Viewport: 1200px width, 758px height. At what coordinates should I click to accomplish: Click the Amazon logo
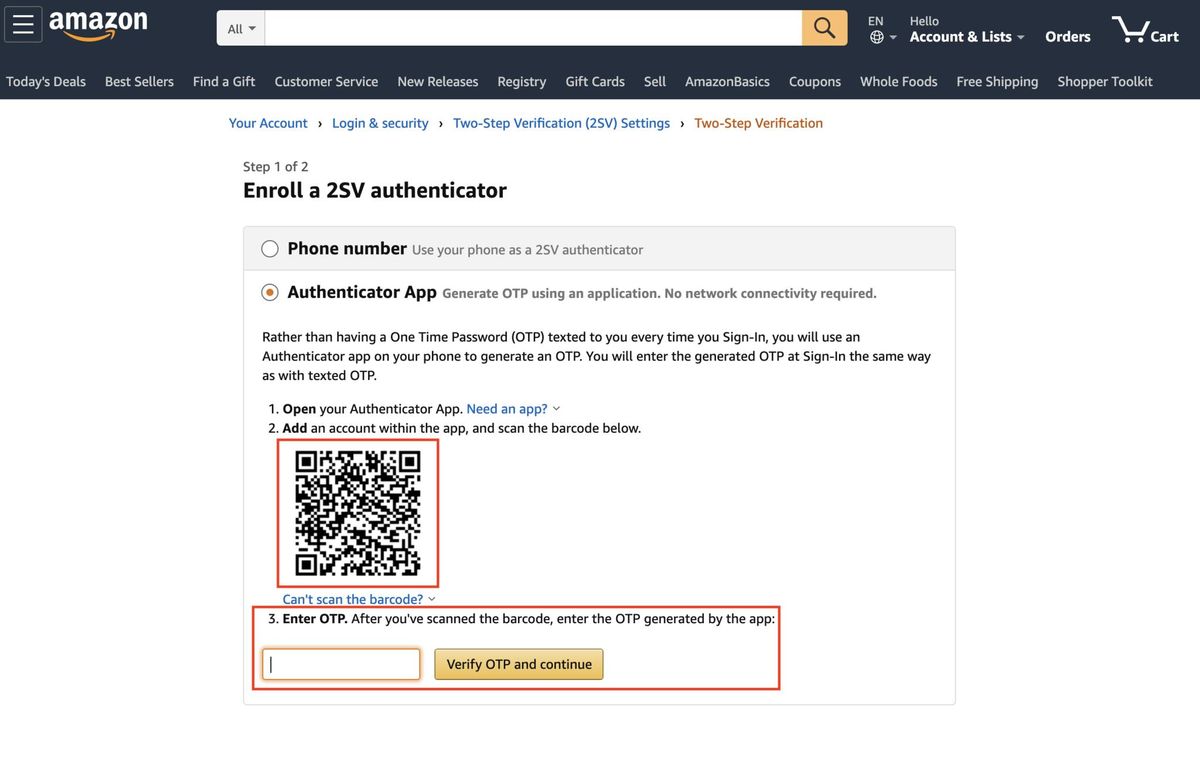(97, 24)
